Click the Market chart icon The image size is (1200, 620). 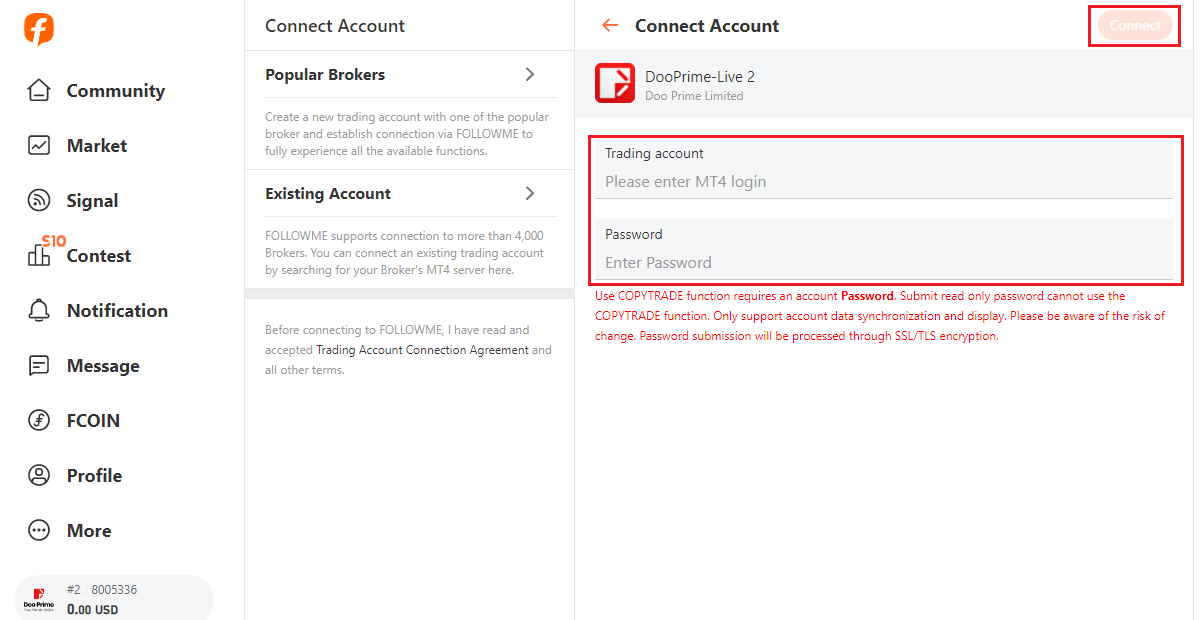click(39, 146)
